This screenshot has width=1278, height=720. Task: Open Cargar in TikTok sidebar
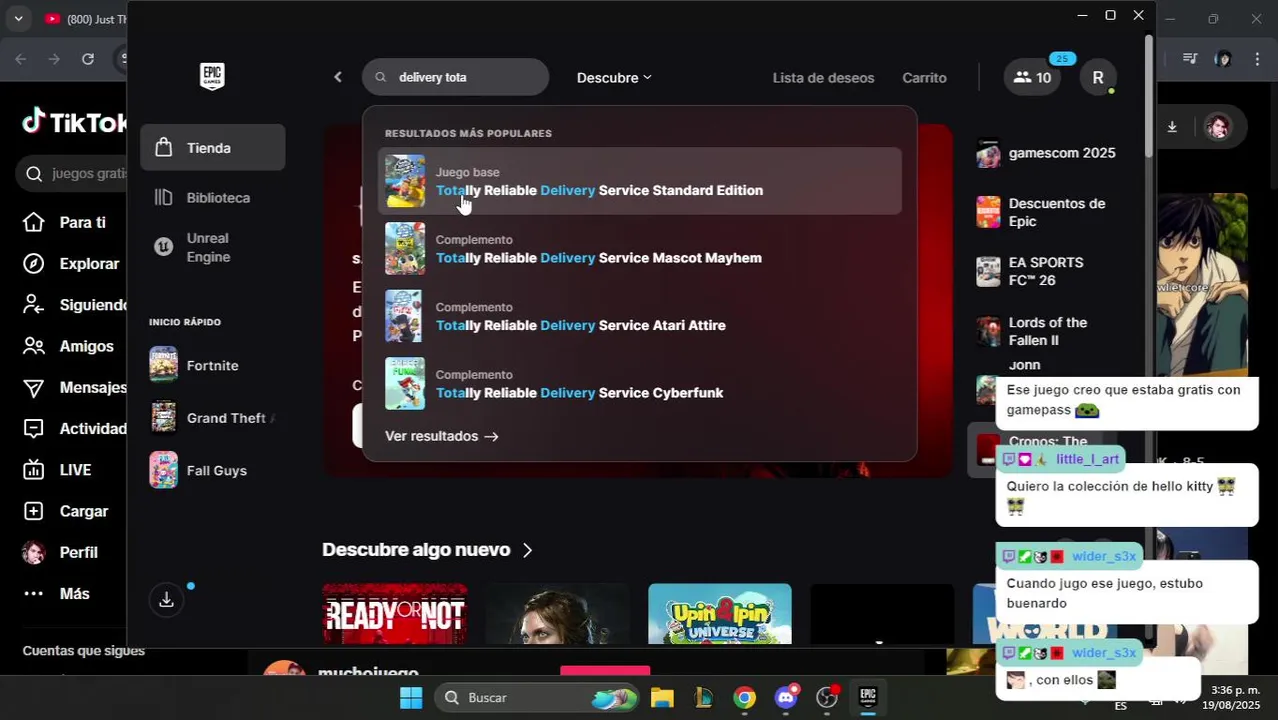(x=65, y=511)
